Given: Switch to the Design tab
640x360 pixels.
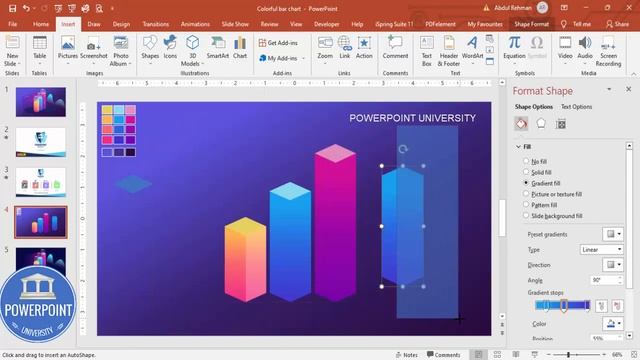Looking at the screenshot, I should coord(121,24).
